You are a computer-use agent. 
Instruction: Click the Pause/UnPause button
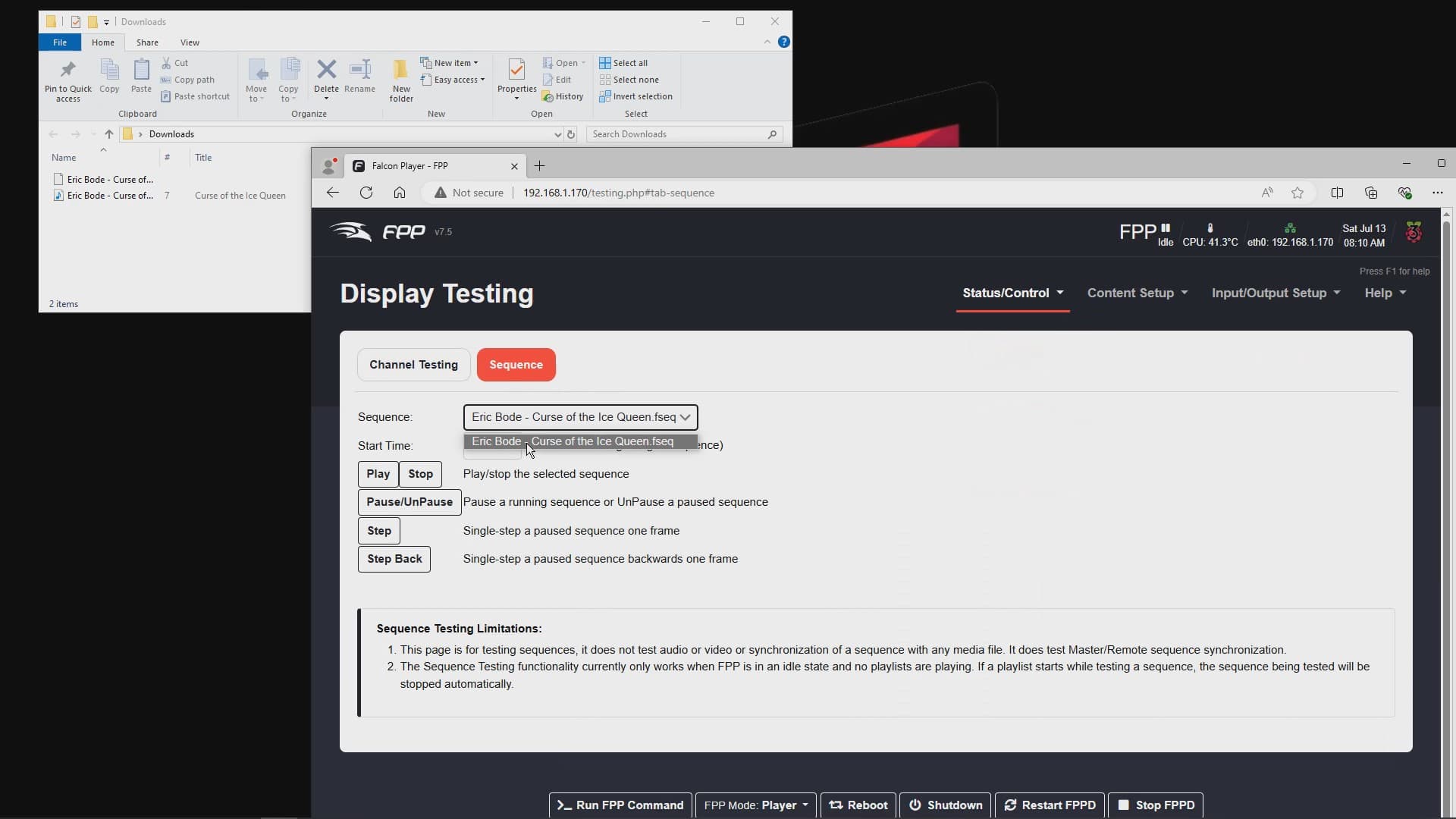(409, 502)
